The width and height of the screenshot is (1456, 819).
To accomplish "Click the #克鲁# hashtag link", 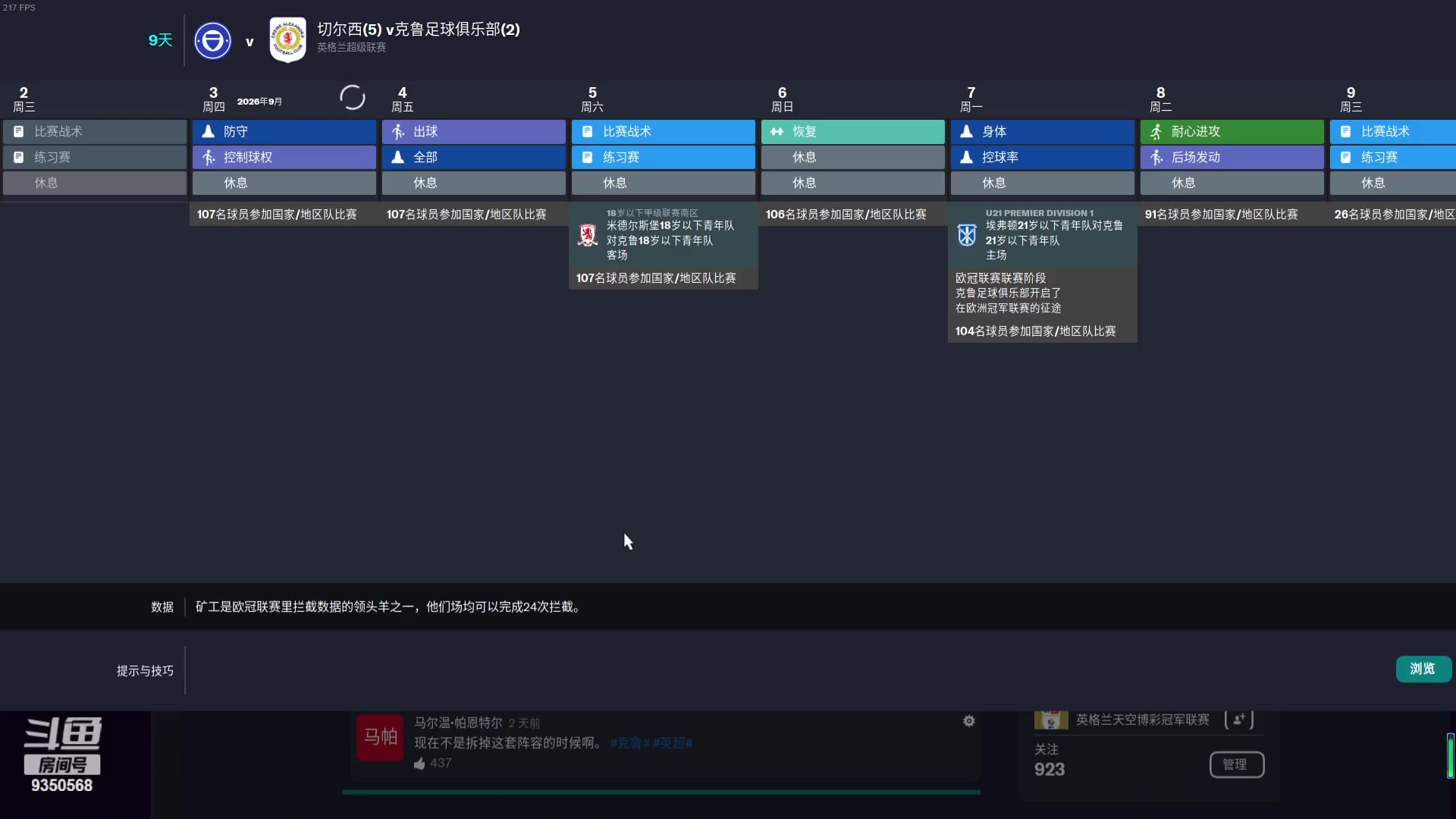I will pos(630,743).
